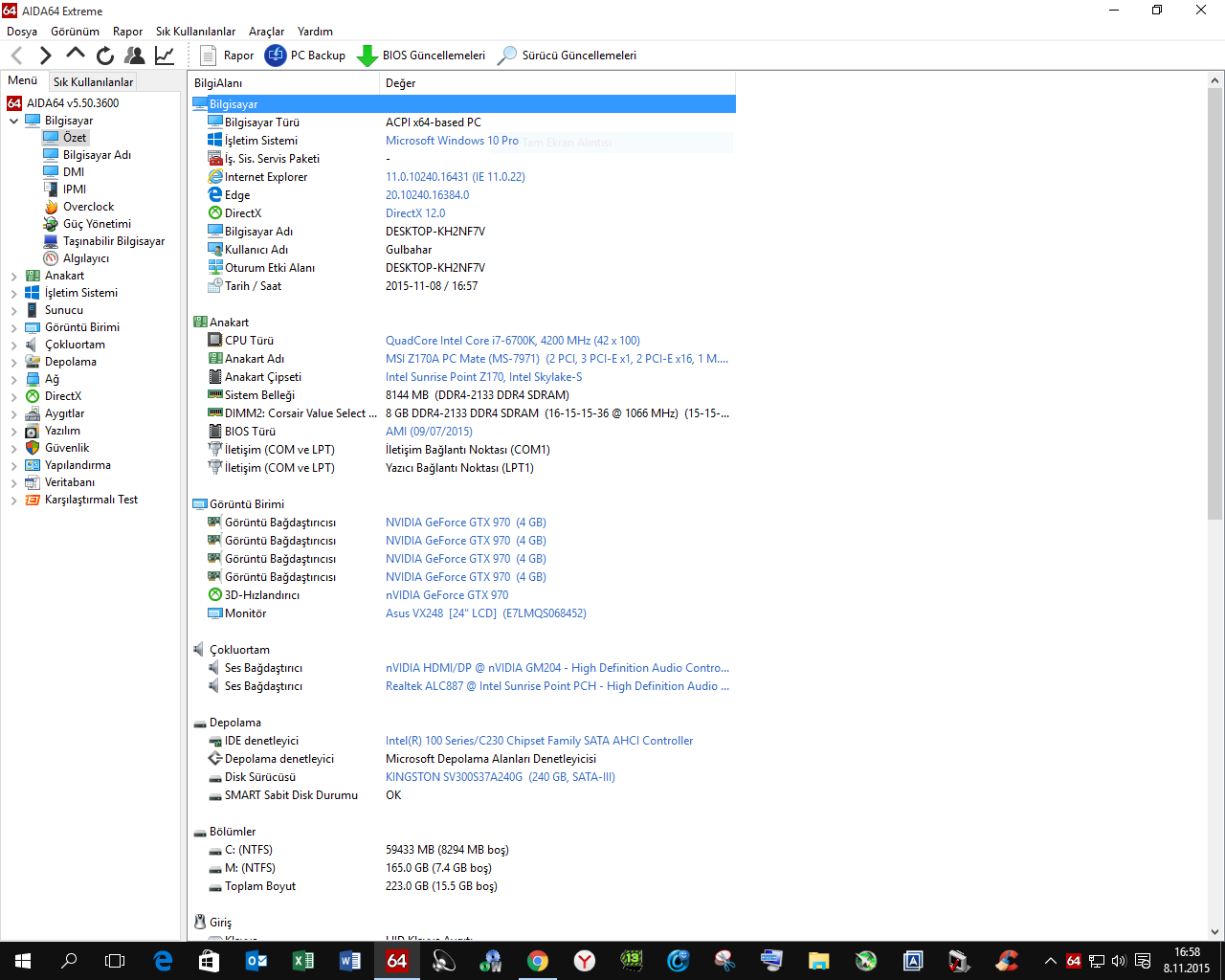1225x980 pixels.
Task: Launch PC Backup from the toolbar
Action: (305, 56)
